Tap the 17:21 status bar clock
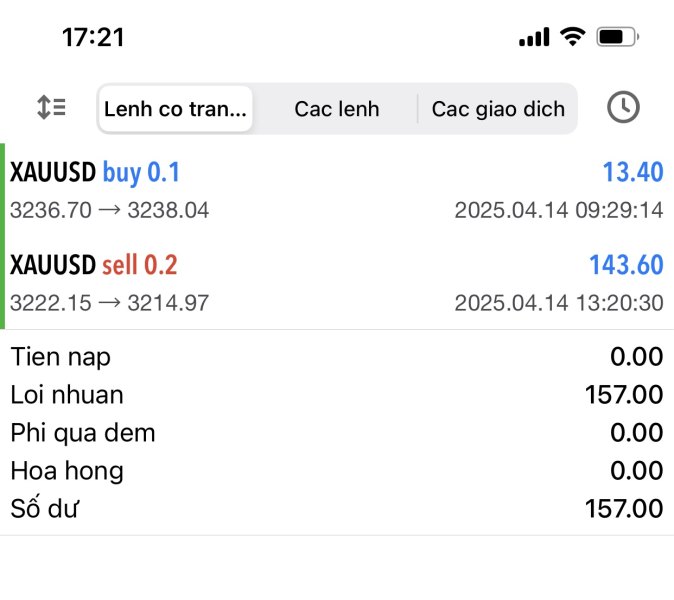The width and height of the screenshot is (674, 600). (93, 38)
